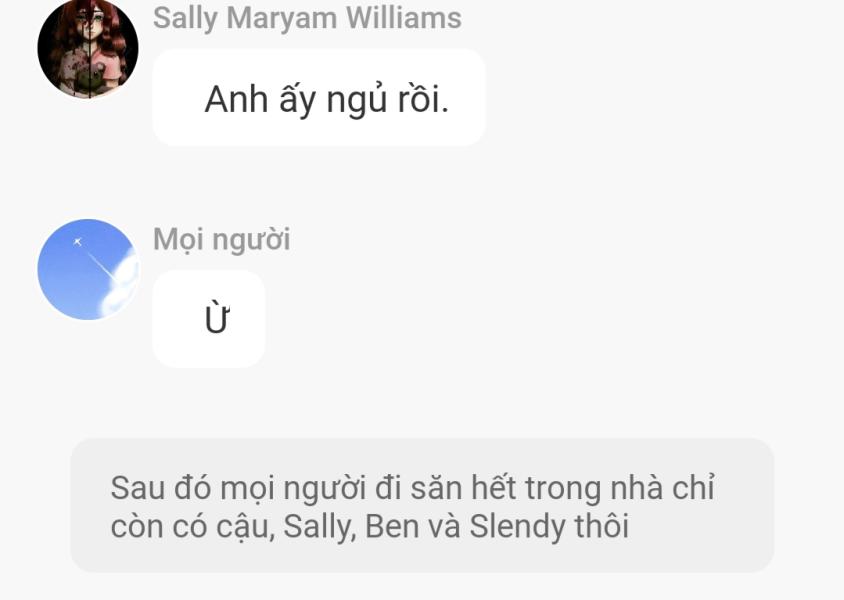Tap the 'Ừ' message bubble
The width and height of the screenshot is (844, 600).
(x=209, y=319)
